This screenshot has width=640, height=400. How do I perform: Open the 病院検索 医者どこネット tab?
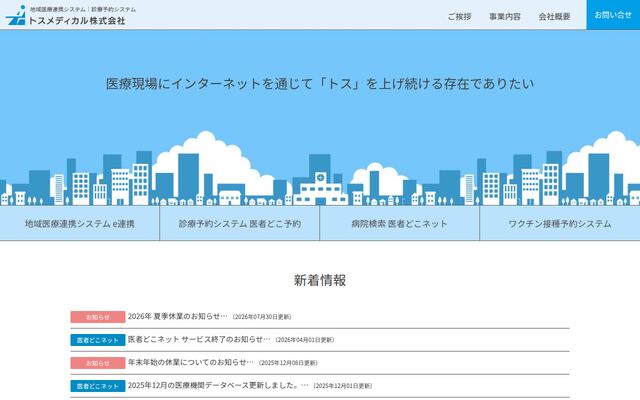click(x=400, y=223)
